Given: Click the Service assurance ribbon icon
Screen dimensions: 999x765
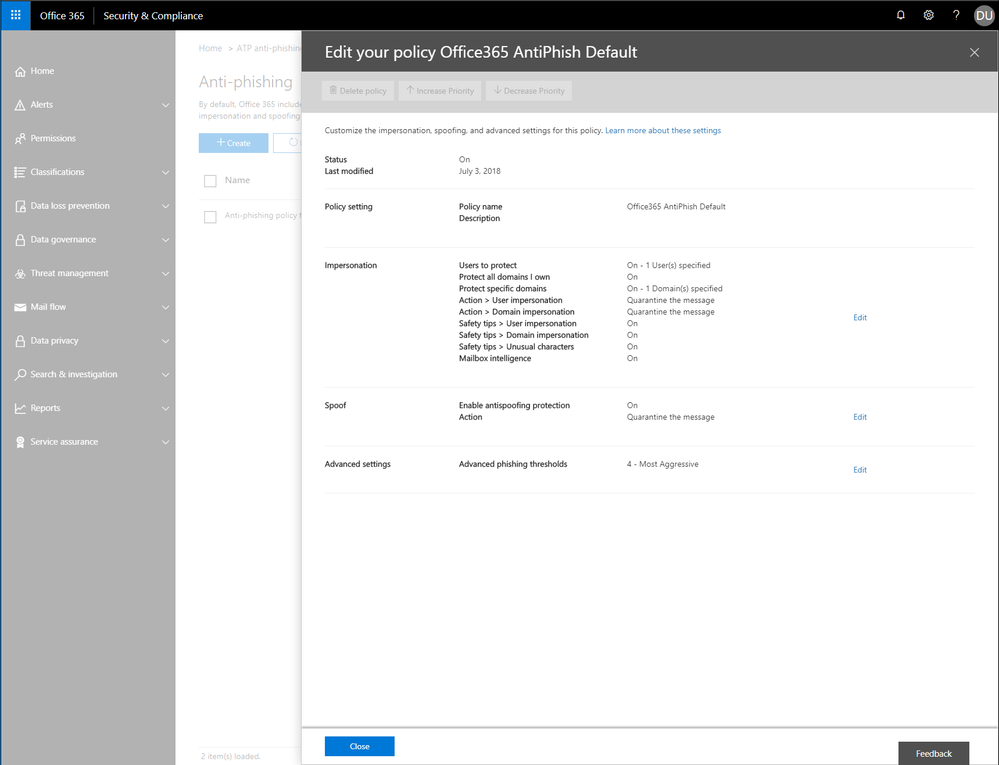Looking at the screenshot, I should pos(20,442).
